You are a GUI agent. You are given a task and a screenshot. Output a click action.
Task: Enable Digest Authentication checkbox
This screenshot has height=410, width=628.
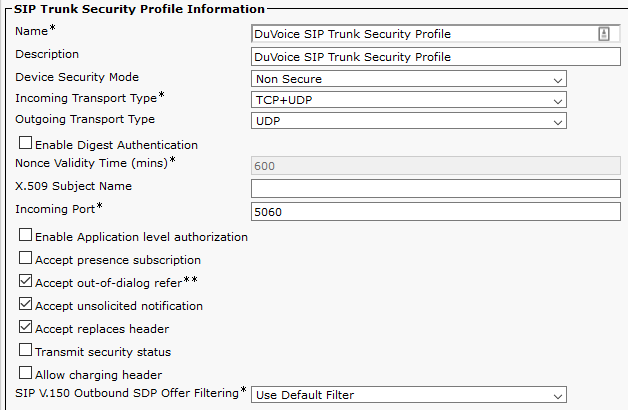(x=25, y=143)
